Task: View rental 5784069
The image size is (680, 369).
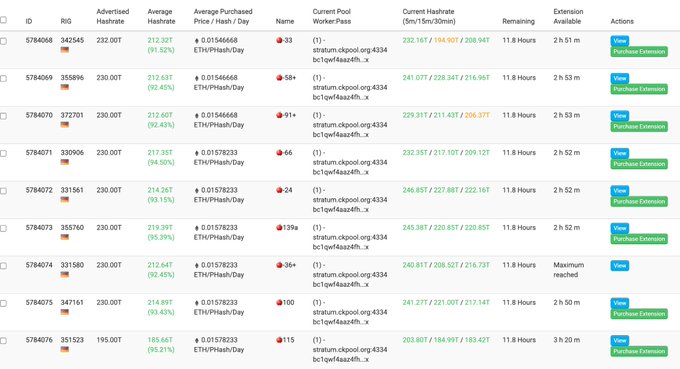Action: pos(620,78)
